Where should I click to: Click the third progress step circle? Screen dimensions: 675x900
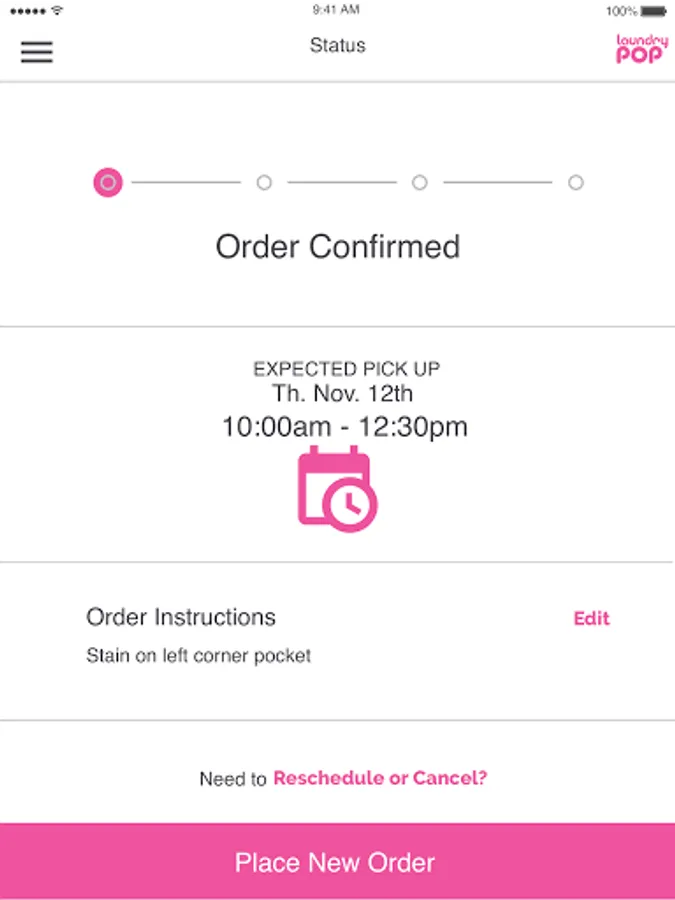click(x=420, y=183)
